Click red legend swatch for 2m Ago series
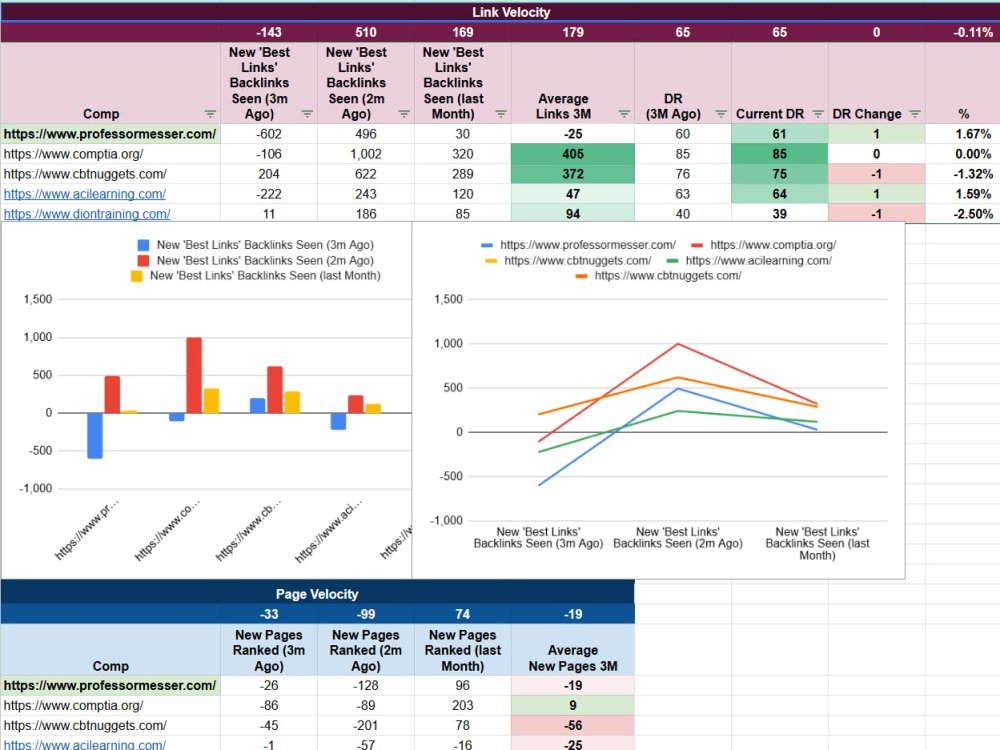 coord(143,260)
